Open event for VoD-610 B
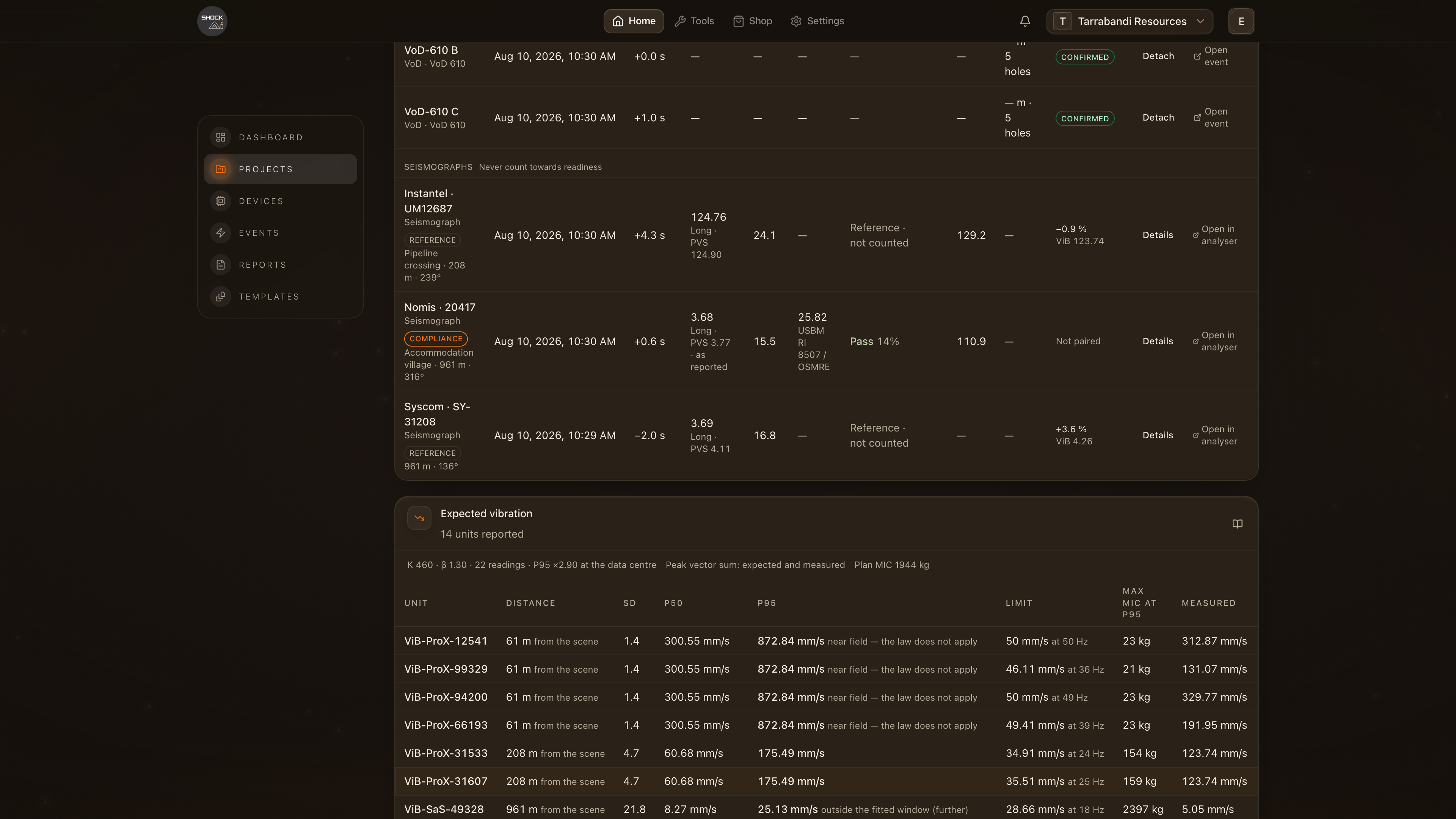Image resolution: width=1456 pixels, height=819 pixels. (1211, 56)
